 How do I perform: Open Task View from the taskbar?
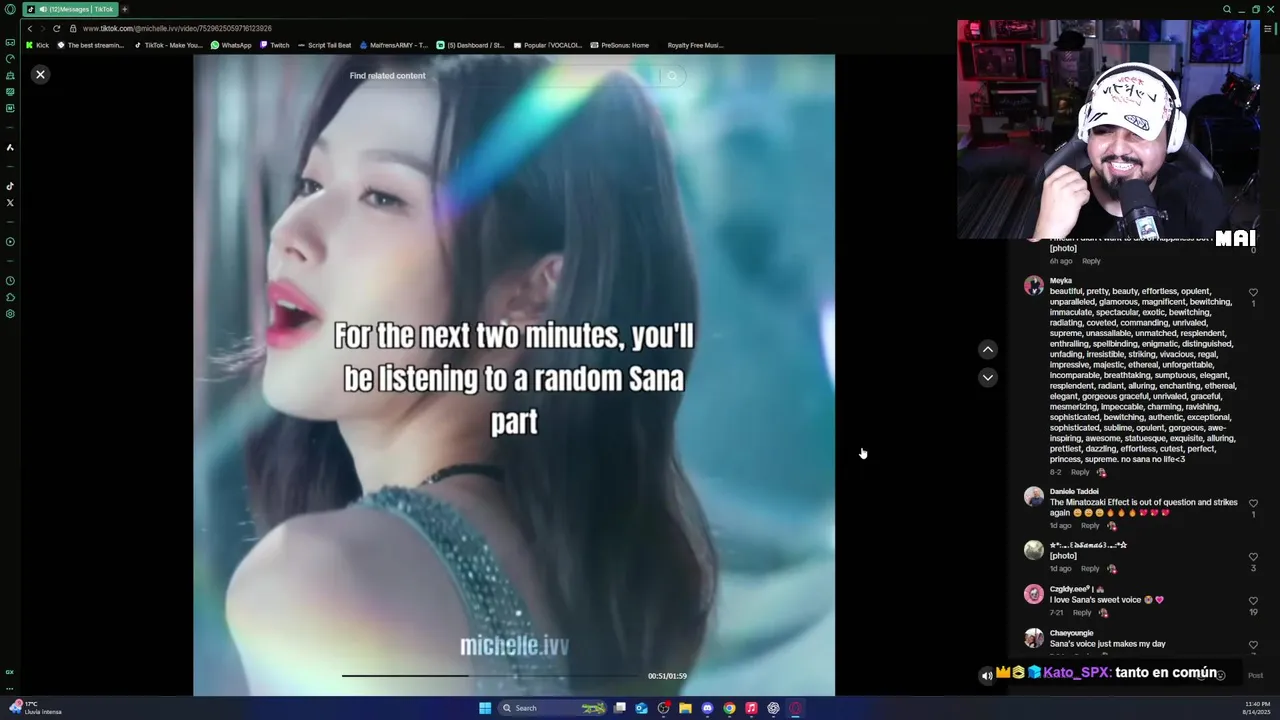click(x=620, y=708)
